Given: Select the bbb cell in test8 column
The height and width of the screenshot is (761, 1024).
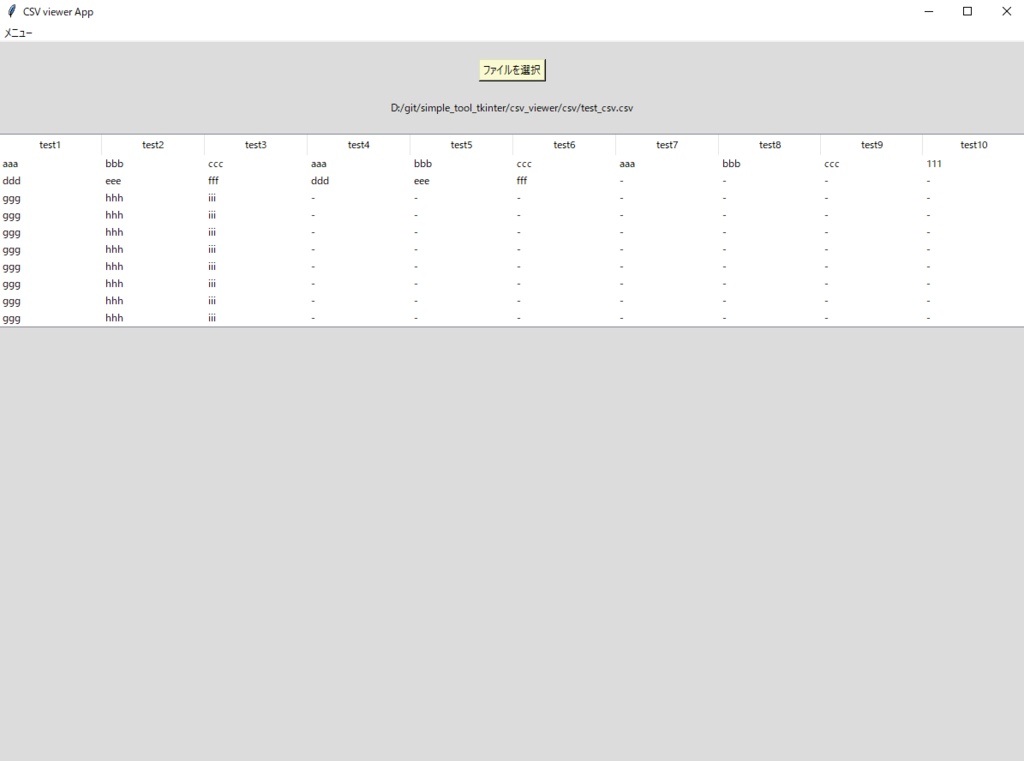Looking at the screenshot, I should click(x=731, y=164).
